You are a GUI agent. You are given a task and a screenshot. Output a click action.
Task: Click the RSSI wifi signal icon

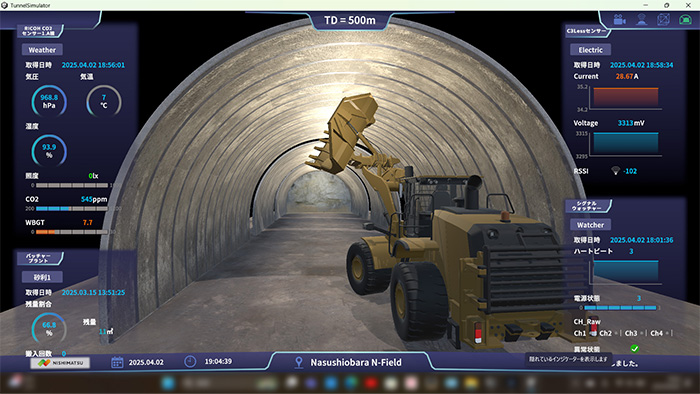(615, 171)
